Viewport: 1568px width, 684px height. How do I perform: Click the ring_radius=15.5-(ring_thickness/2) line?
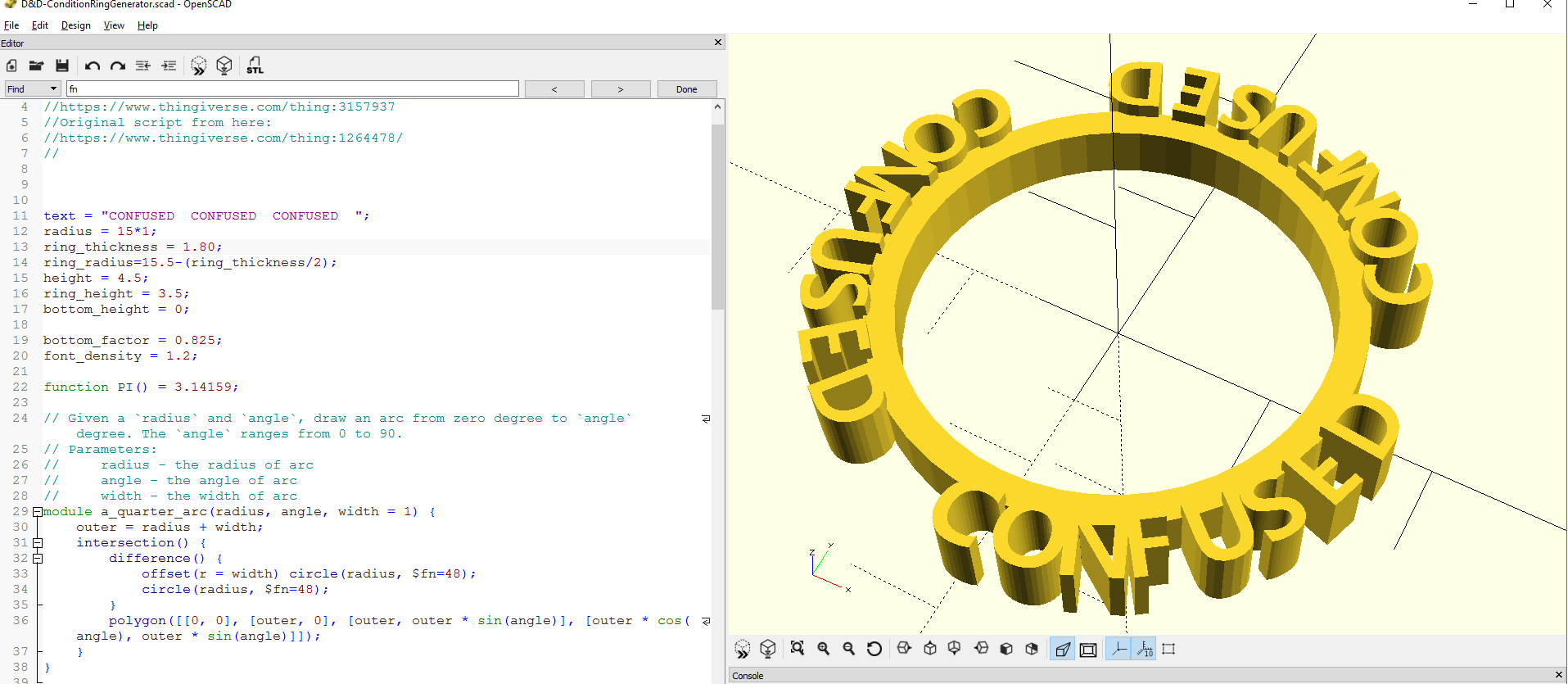[190, 262]
